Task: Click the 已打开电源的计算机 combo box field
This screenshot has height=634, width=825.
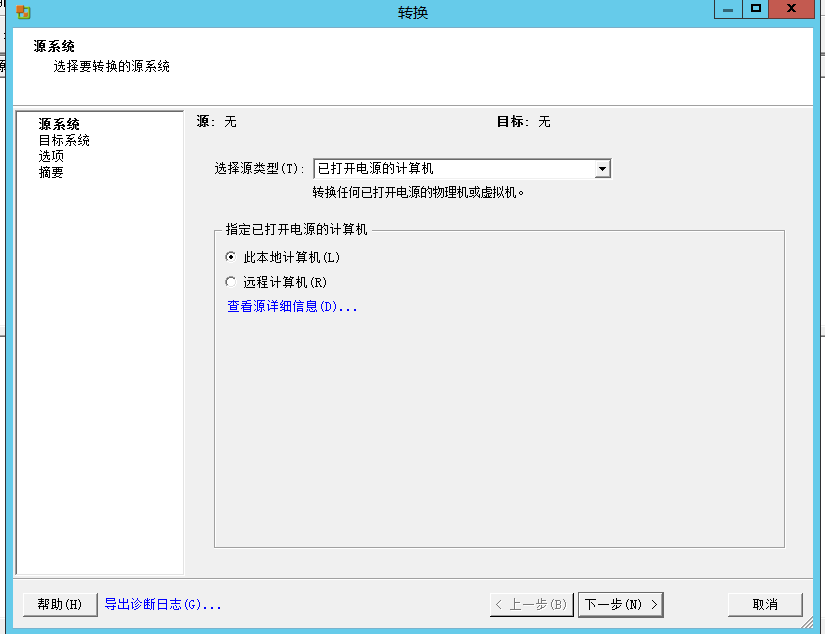Action: tap(462, 169)
